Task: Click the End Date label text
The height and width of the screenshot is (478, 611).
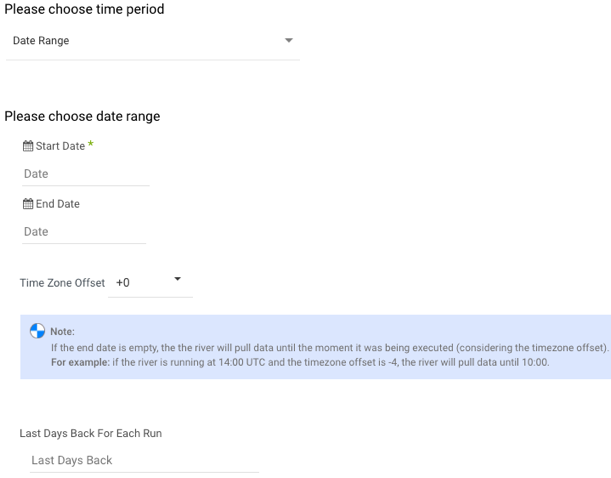Action: [57, 204]
